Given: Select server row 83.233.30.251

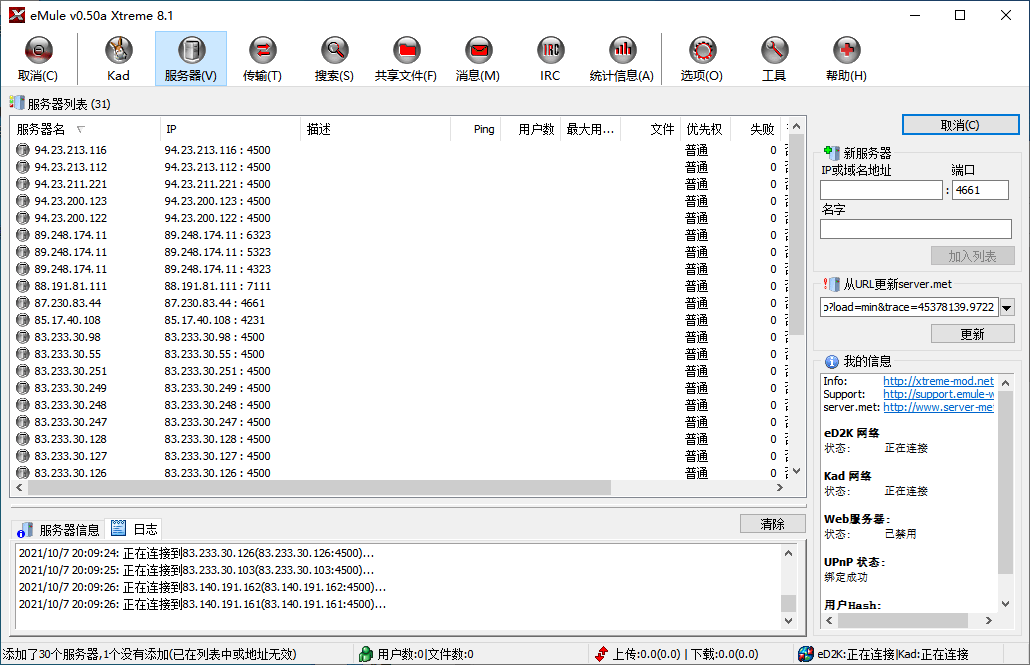Looking at the screenshot, I should tap(401, 371).
